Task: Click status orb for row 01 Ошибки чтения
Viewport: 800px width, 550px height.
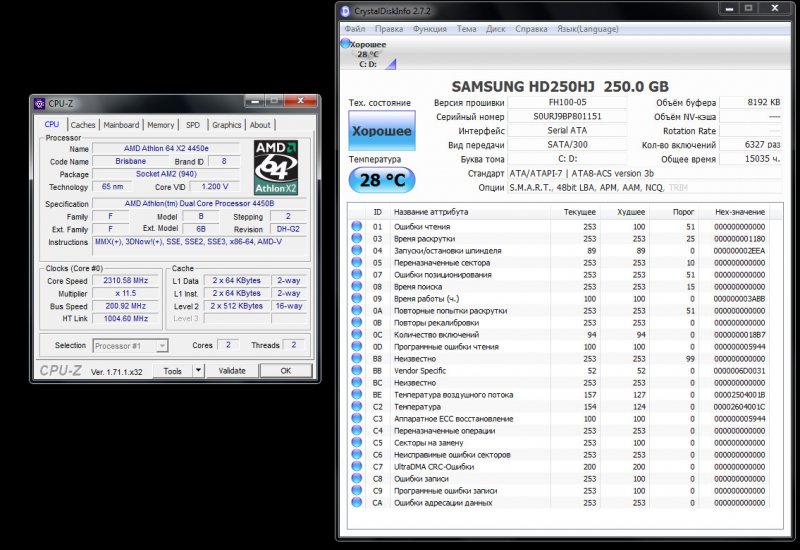Action: (x=357, y=226)
